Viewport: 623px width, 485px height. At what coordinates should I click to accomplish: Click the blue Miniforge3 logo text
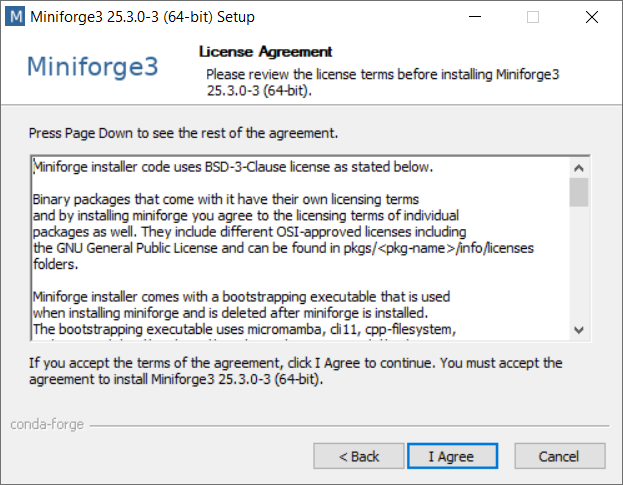[93, 67]
